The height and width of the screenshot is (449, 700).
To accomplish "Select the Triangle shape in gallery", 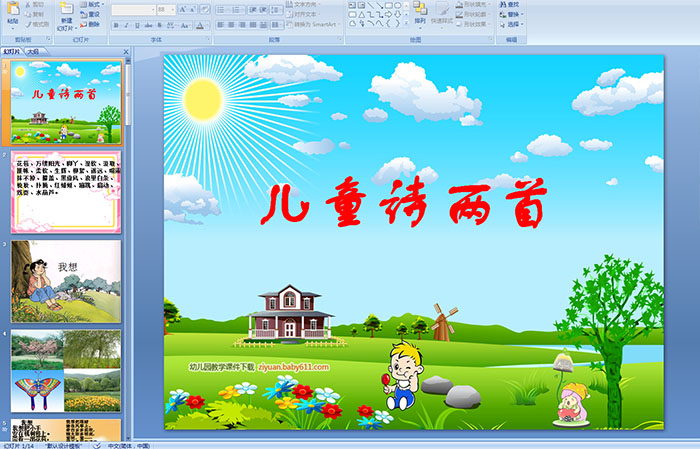I will 362,15.
